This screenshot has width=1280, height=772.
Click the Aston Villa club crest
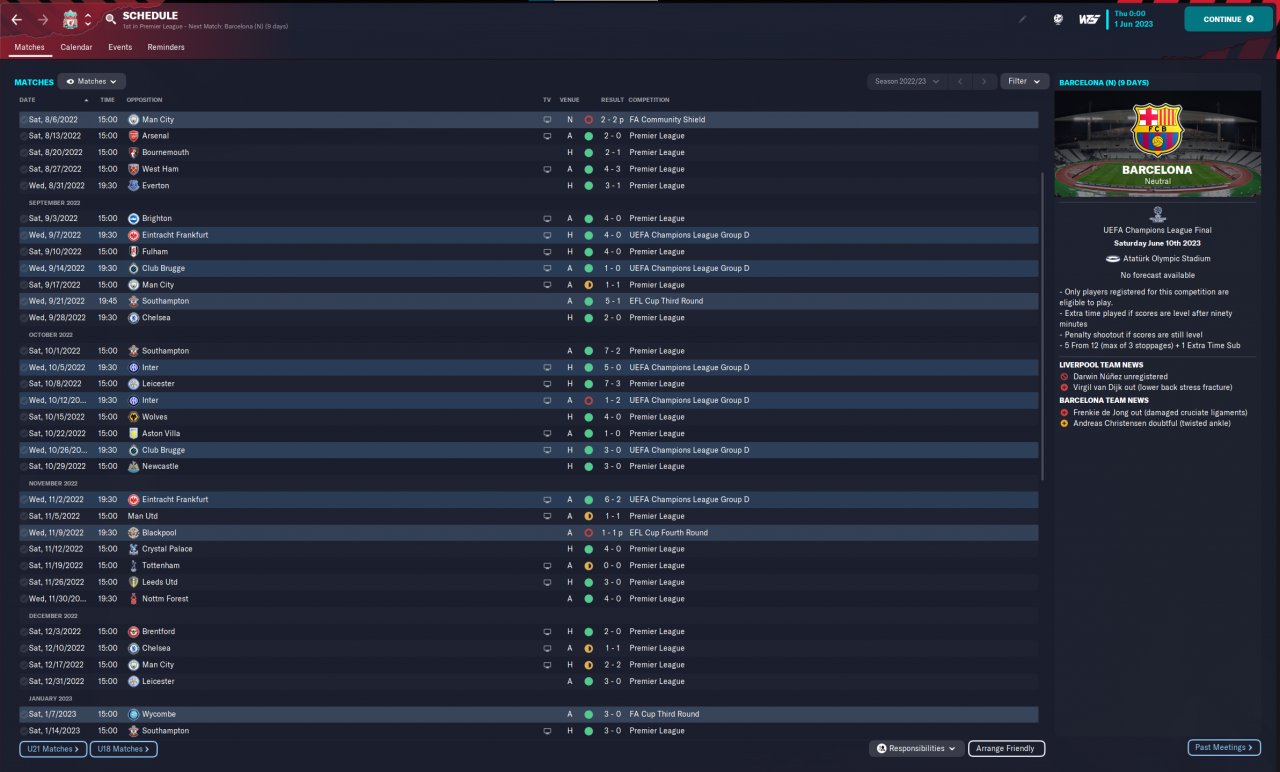coord(133,433)
